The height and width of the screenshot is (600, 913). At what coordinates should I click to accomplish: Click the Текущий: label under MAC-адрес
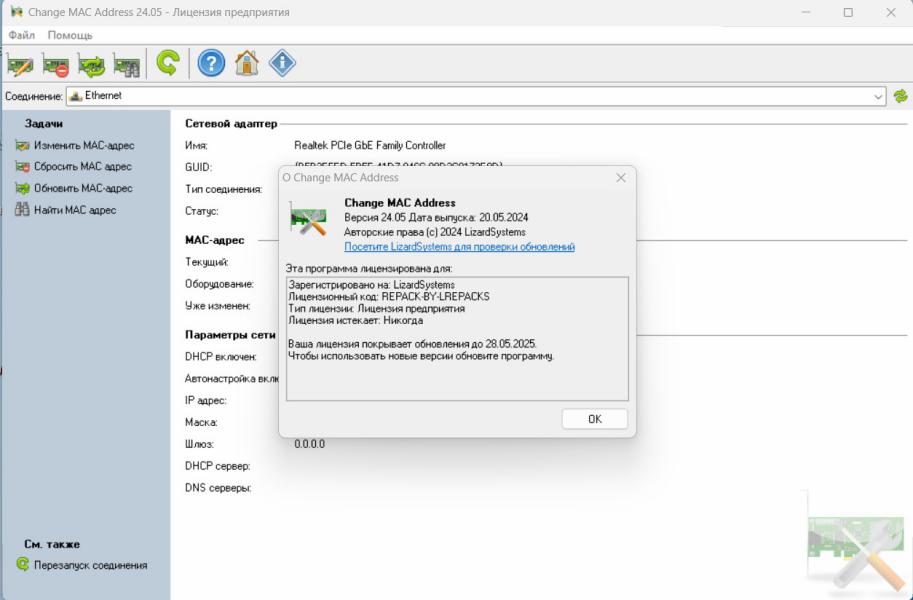(207, 262)
